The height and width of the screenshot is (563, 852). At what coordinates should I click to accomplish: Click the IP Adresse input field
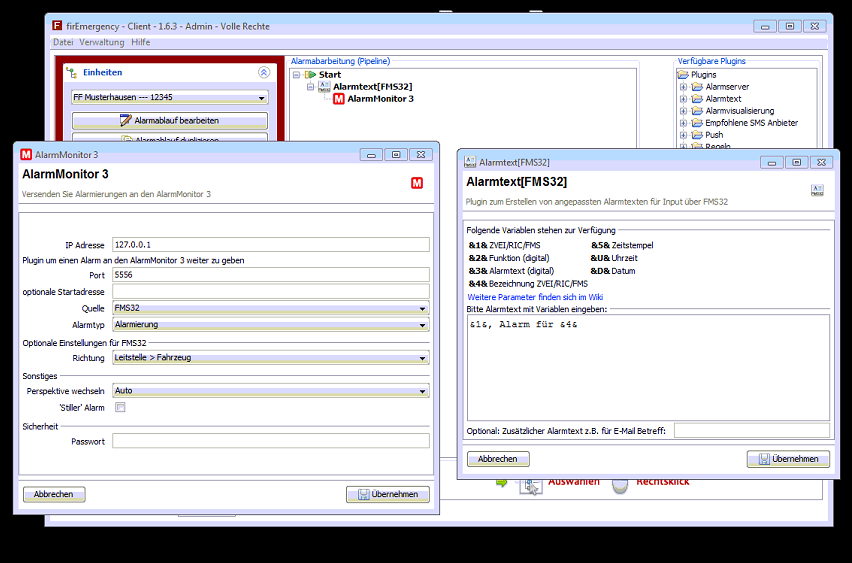(x=270, y=244)
